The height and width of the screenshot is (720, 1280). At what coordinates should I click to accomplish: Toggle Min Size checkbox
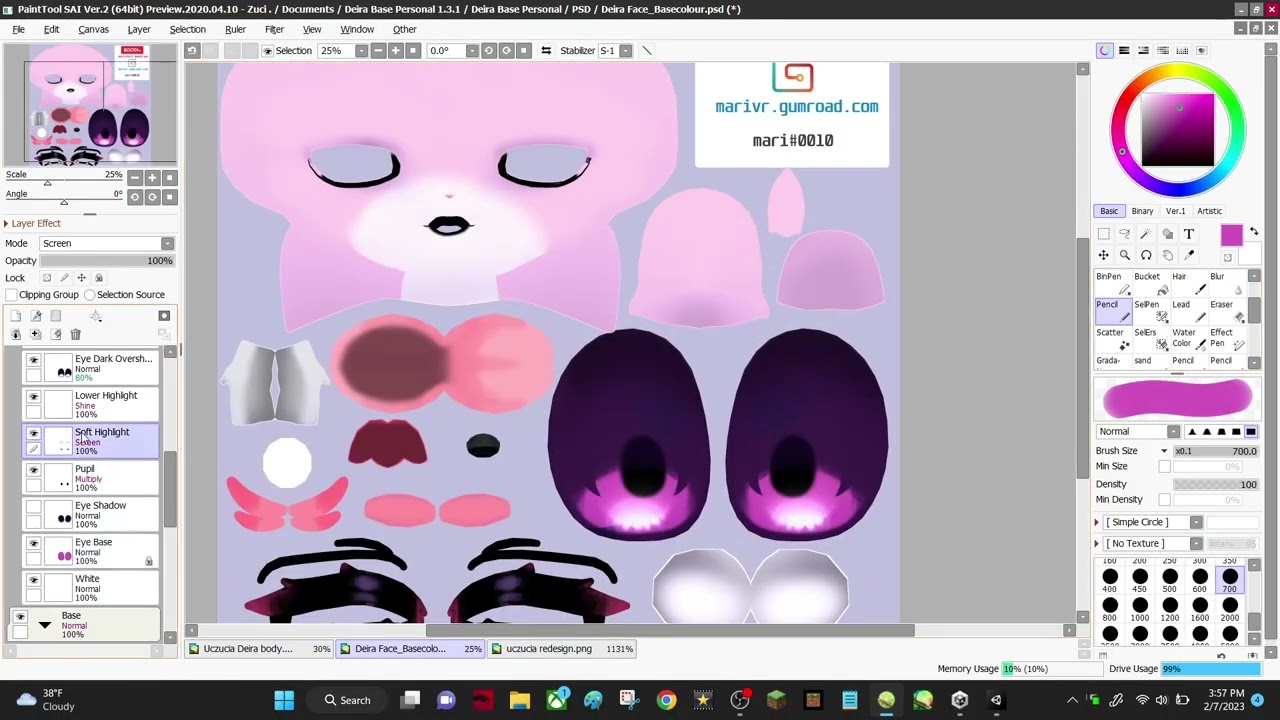(1164, 467)
